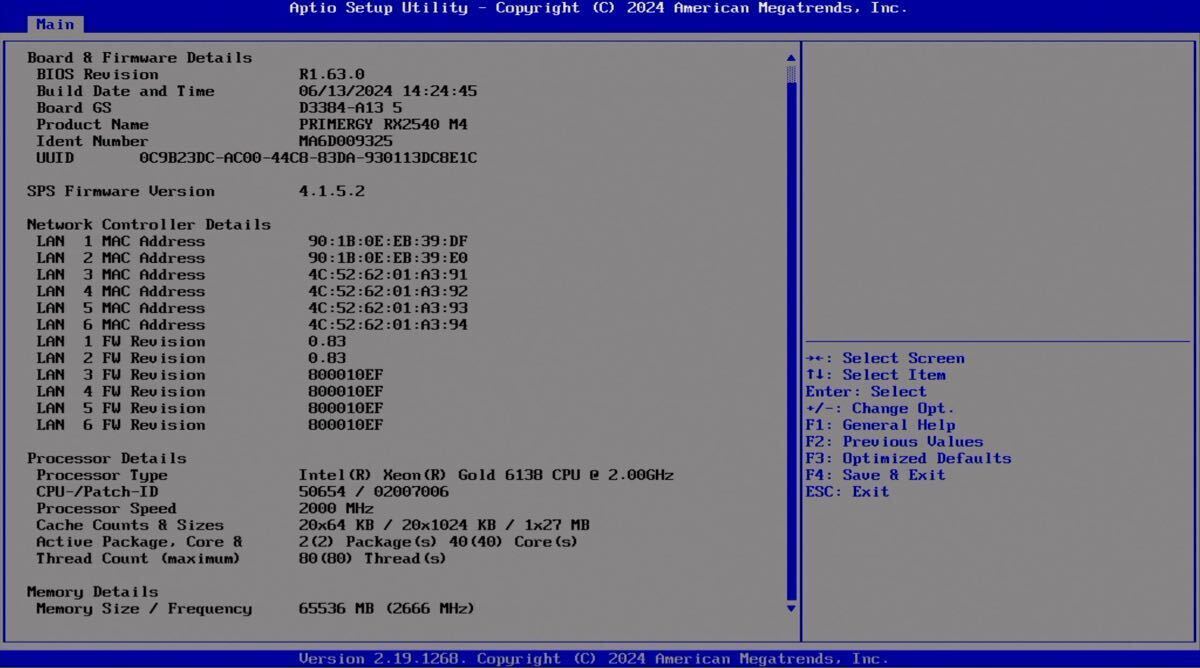Select Cache Counts & Sizes label
1200x668 pixels.
coord(130,525)
